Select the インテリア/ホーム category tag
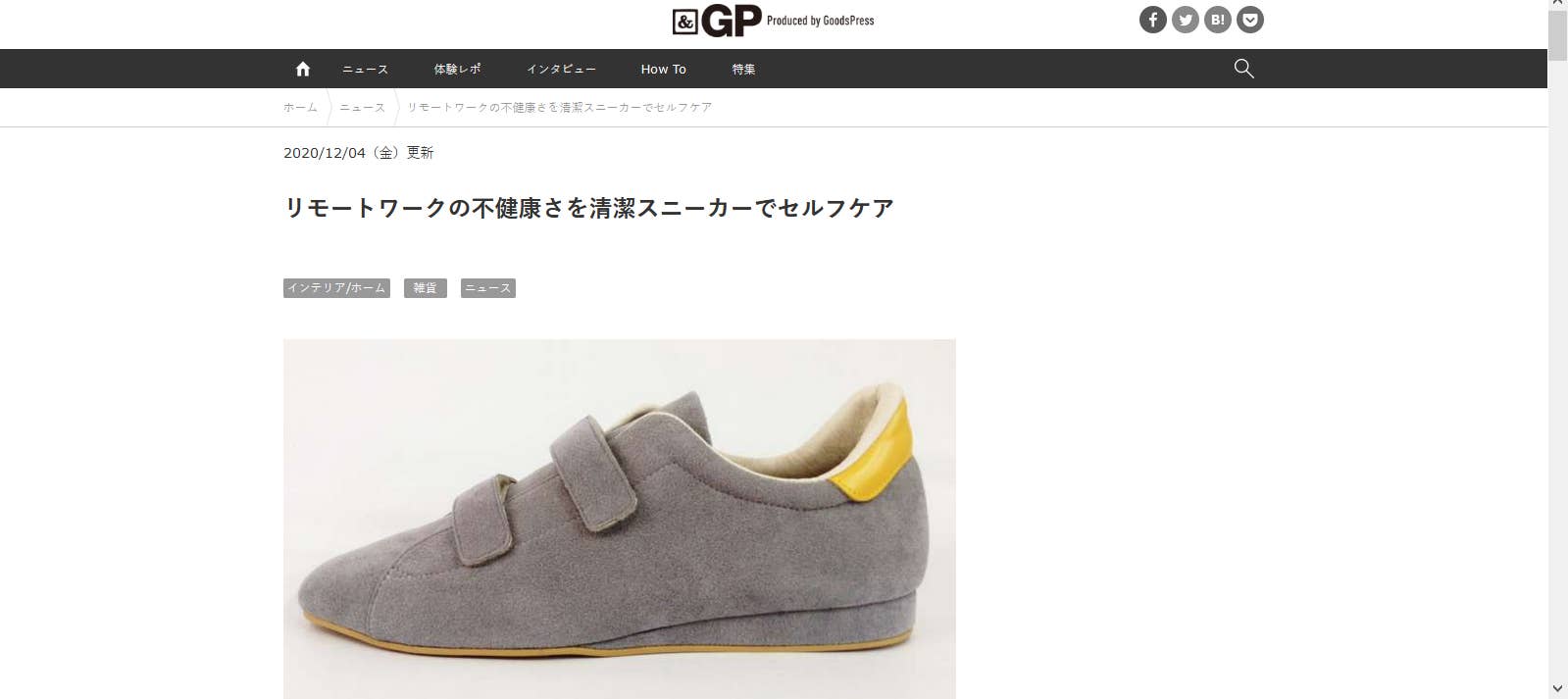This screenshot has height=699, width=1568. (336, 288)
